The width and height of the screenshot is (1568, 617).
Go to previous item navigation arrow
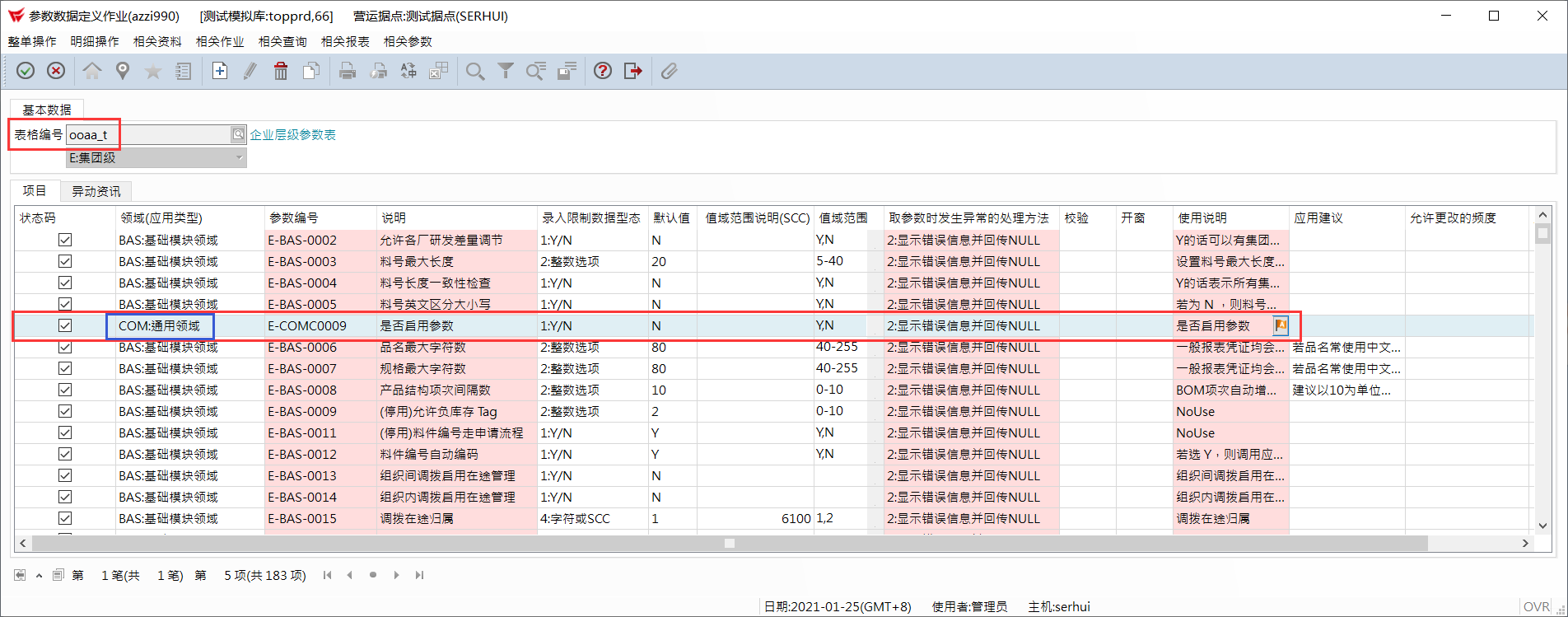tap(350, 575)
